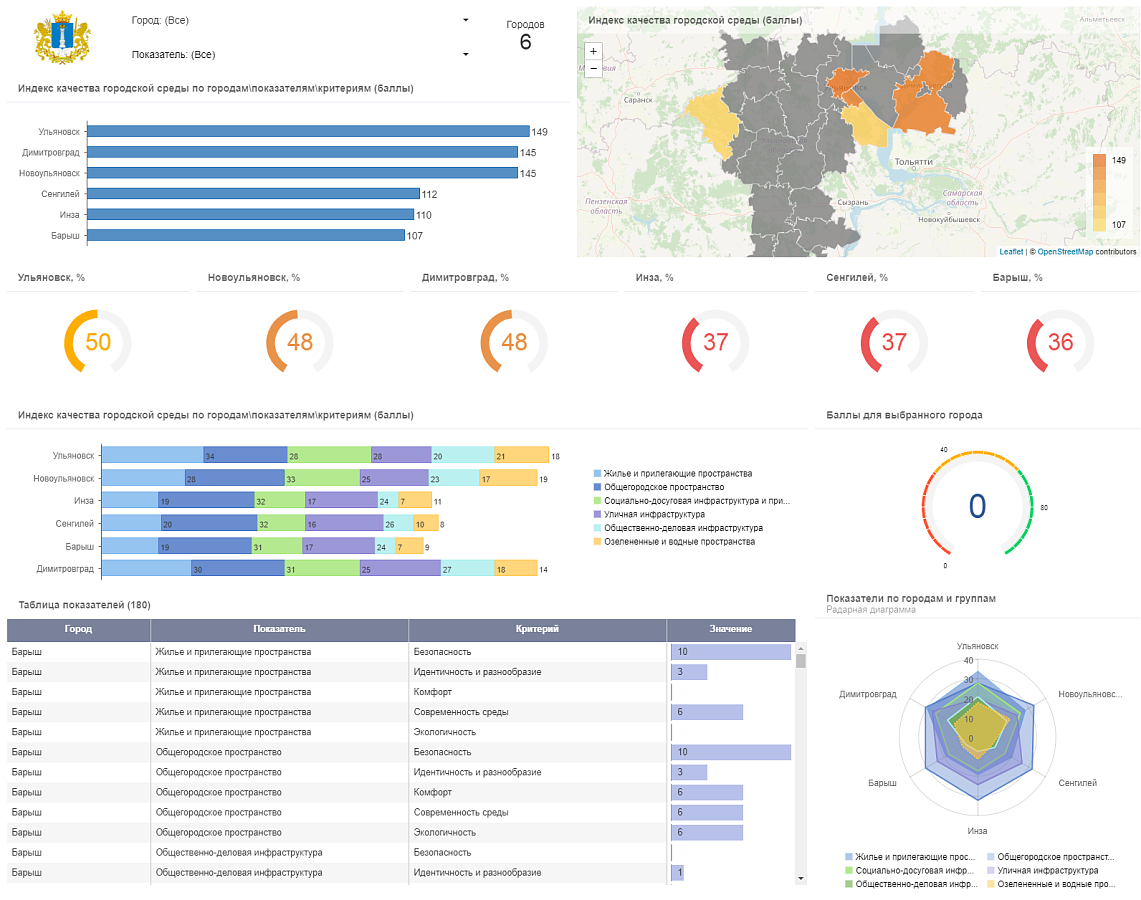Select the Димитровград bar in top chart
The image size is (1141, 900).
[303, 153]
